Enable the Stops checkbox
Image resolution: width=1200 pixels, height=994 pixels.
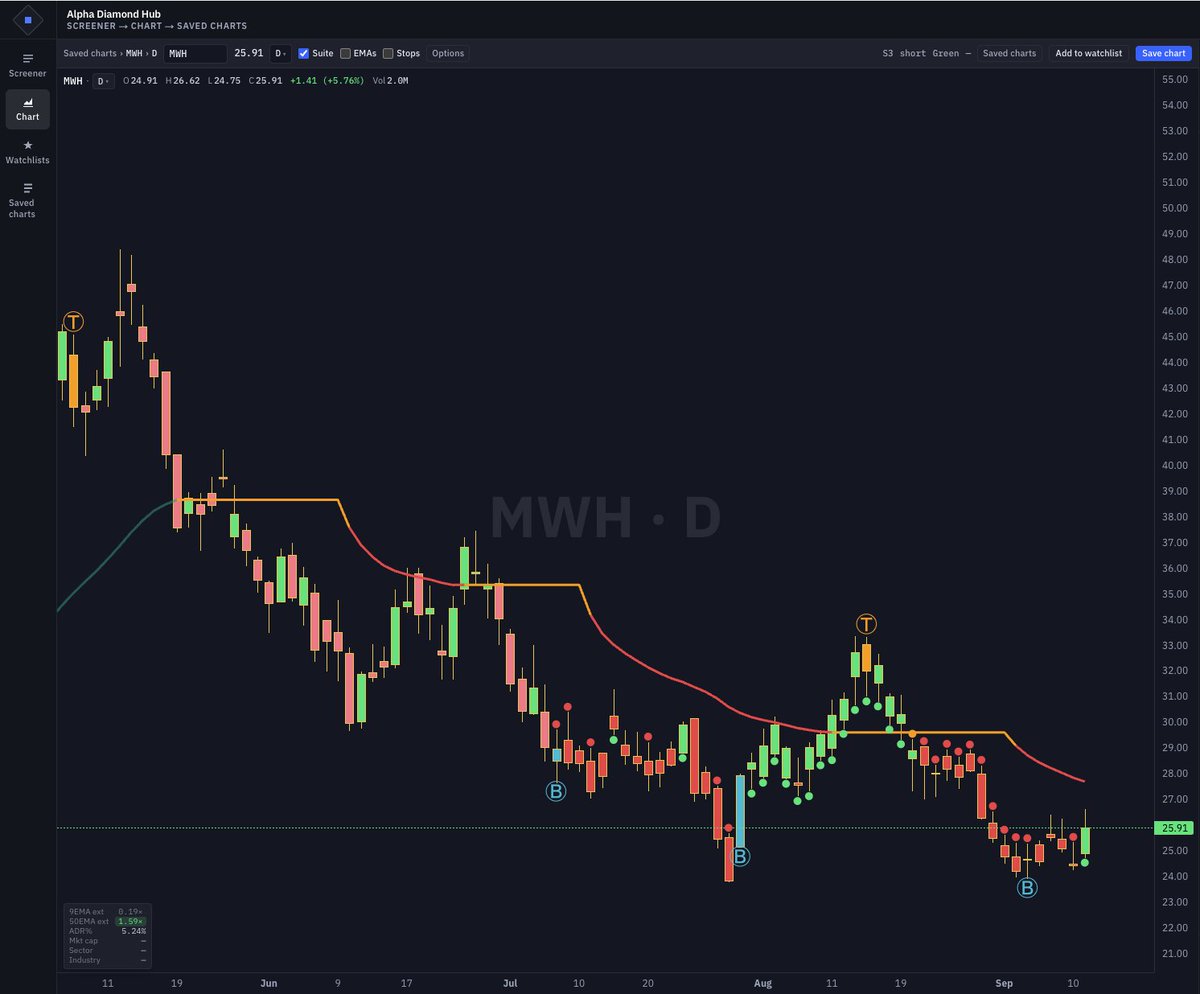click(x=388, y=53)
